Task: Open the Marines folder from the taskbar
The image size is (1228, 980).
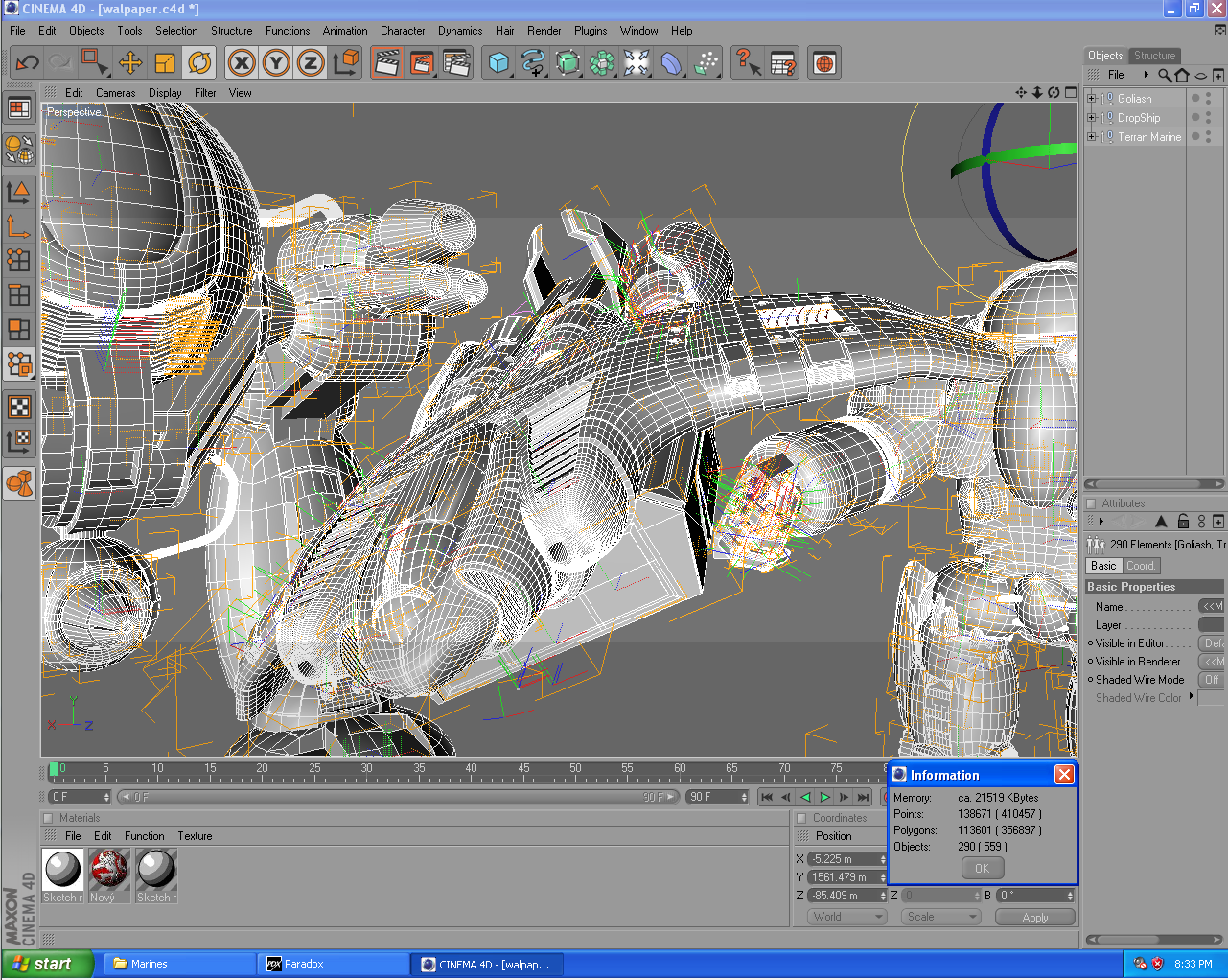Action: tap(179, 964)
